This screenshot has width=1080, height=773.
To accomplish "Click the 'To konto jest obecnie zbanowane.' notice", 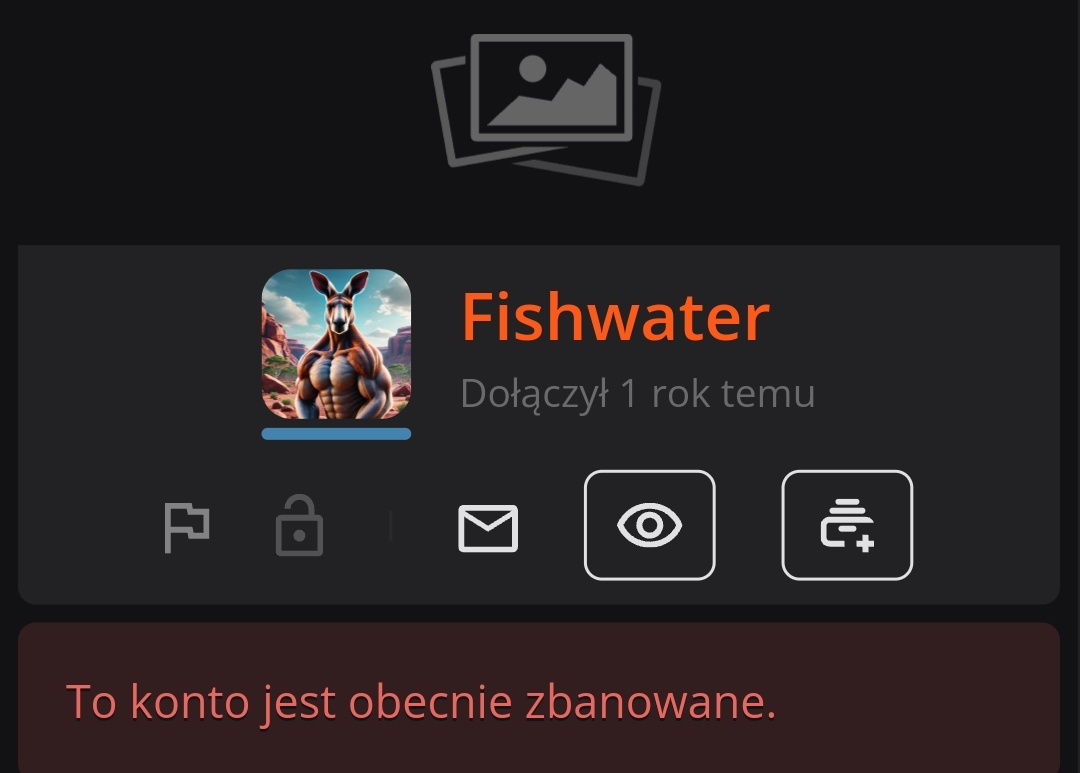I will click(421, 703).
